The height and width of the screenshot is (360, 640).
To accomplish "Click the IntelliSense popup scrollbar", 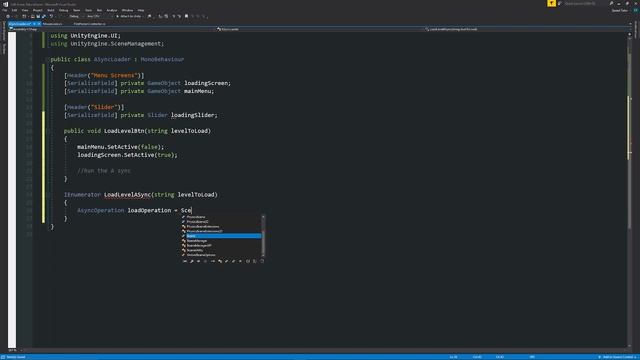I will coord(263,236).
